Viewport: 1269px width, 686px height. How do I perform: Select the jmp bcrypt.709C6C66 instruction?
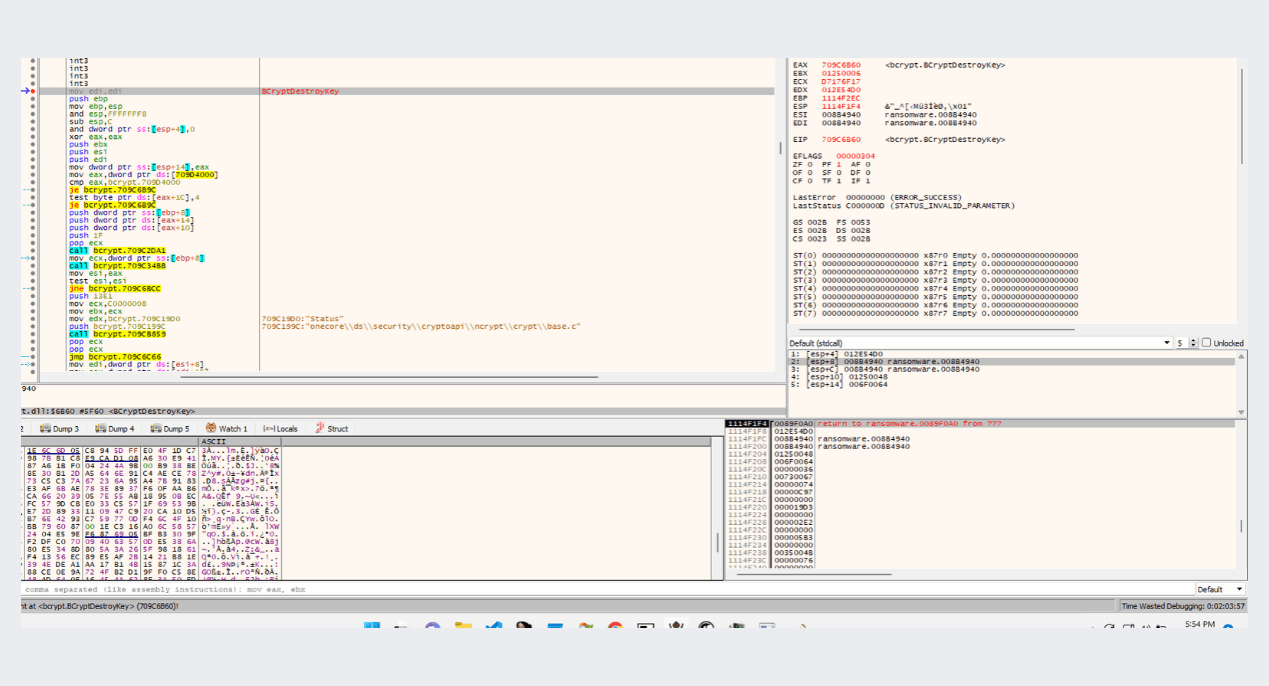click(x=115, y=356)
